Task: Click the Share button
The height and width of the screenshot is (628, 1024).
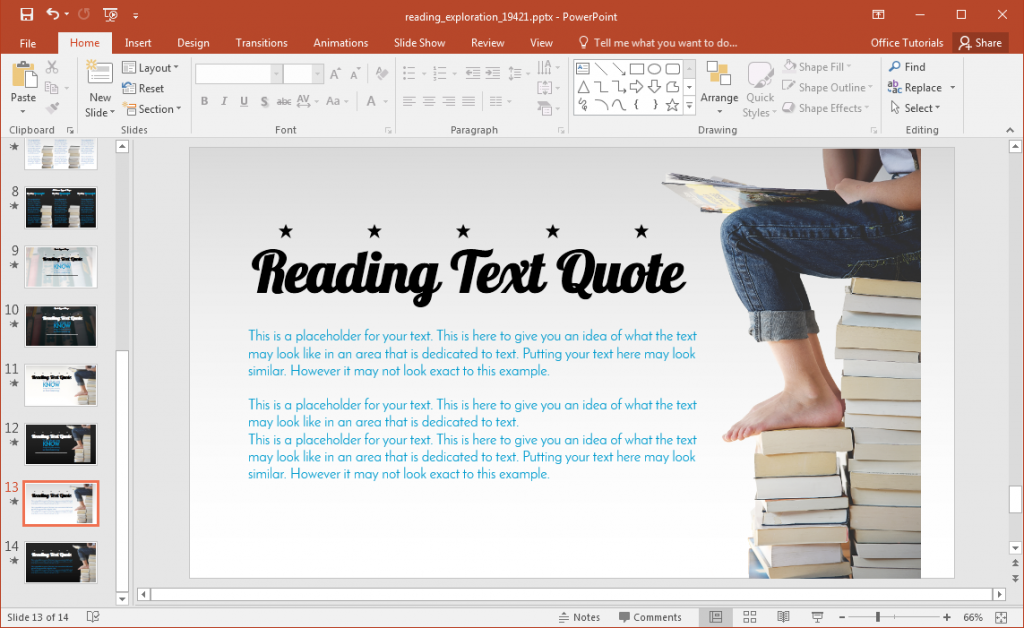Action: [980, 42]
